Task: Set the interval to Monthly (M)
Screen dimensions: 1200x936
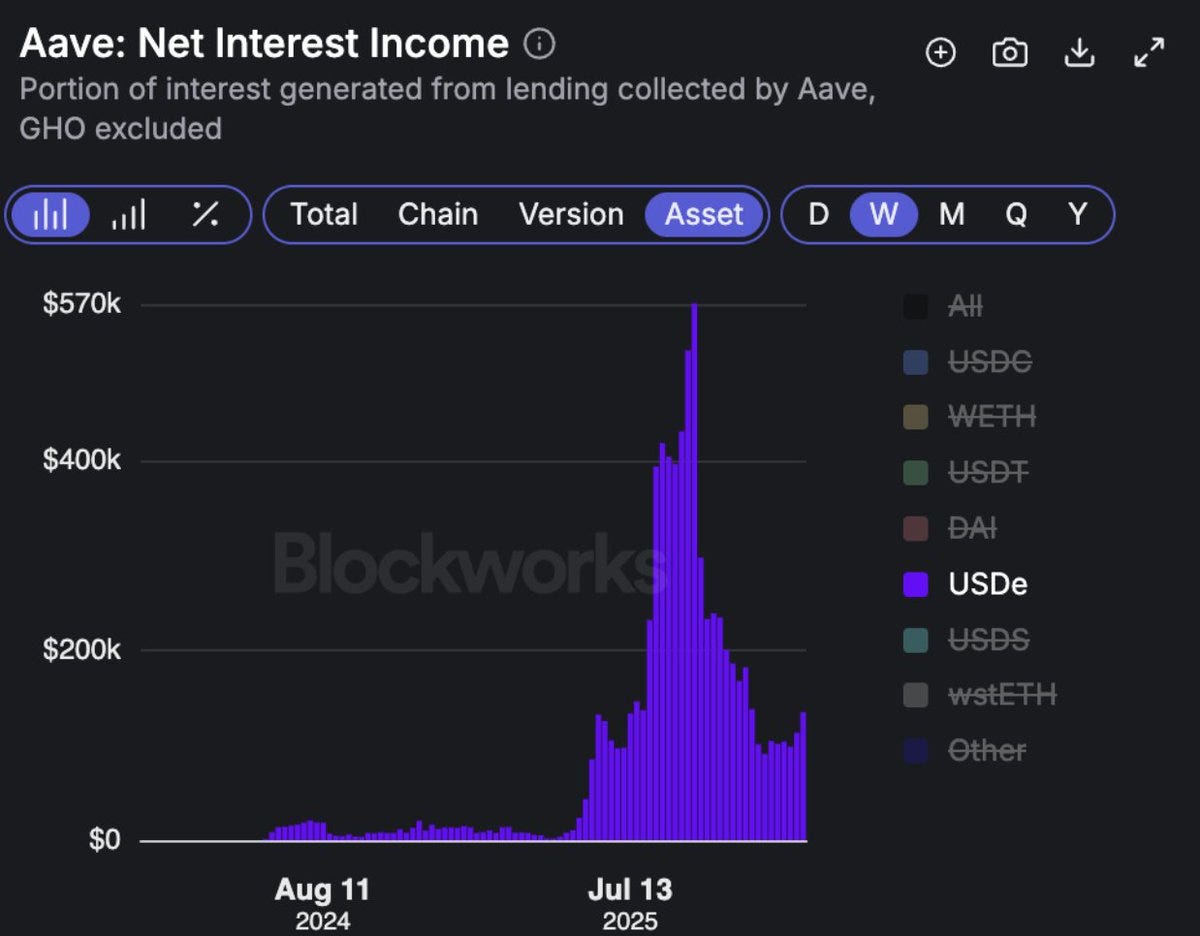Action: [952, 214]
